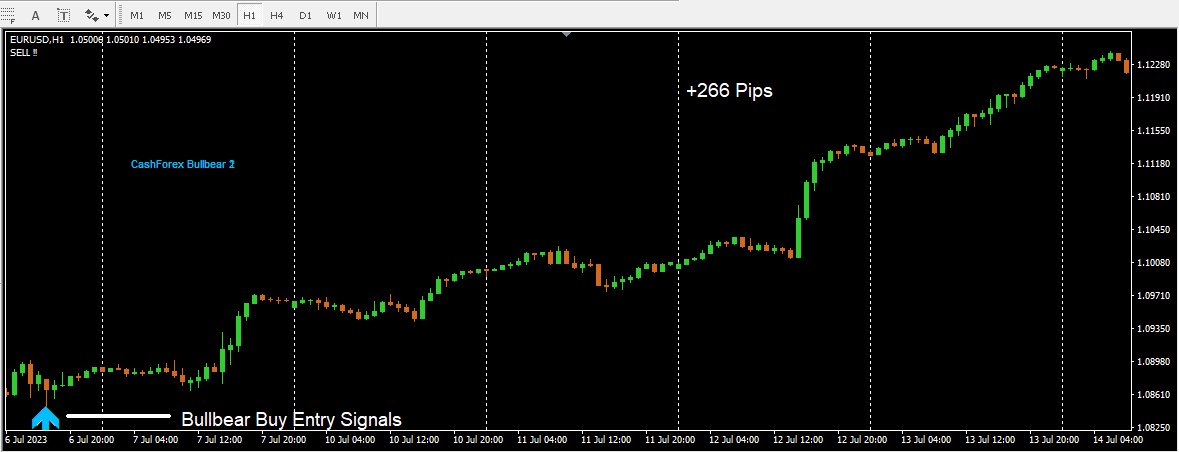Click price level 1.10450 on price axis
This screenshot has height=452, width=1179.
pyautogui.click(x=1153, y=230)
